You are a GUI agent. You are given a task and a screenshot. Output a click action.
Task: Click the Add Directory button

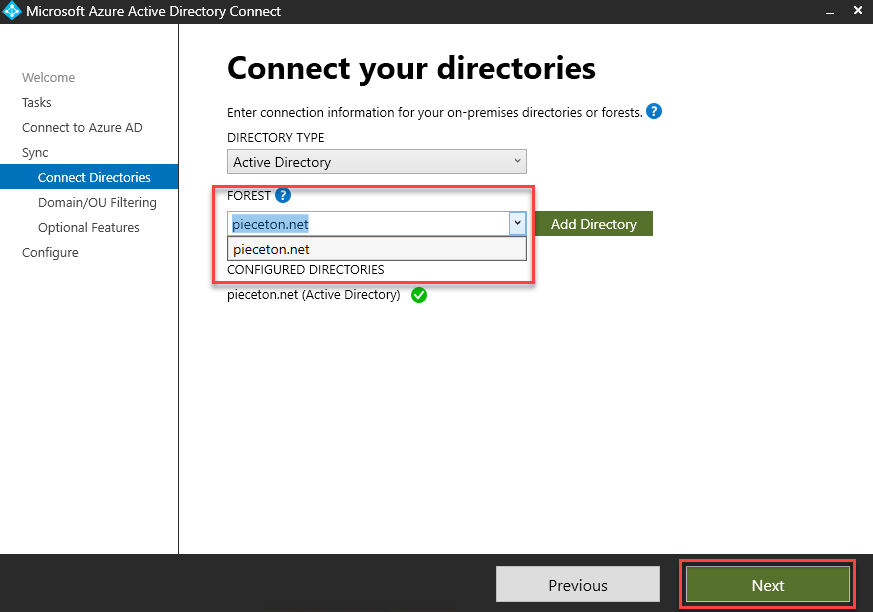tap(594, 223)
